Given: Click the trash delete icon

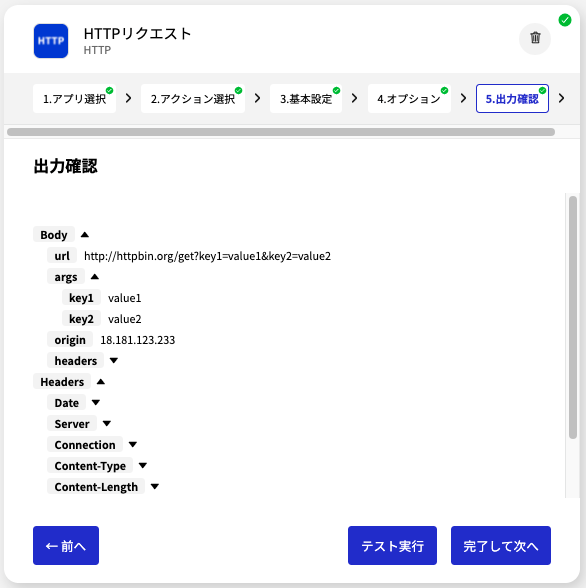Looking at the screenshot, I should [x=535, y=38].
